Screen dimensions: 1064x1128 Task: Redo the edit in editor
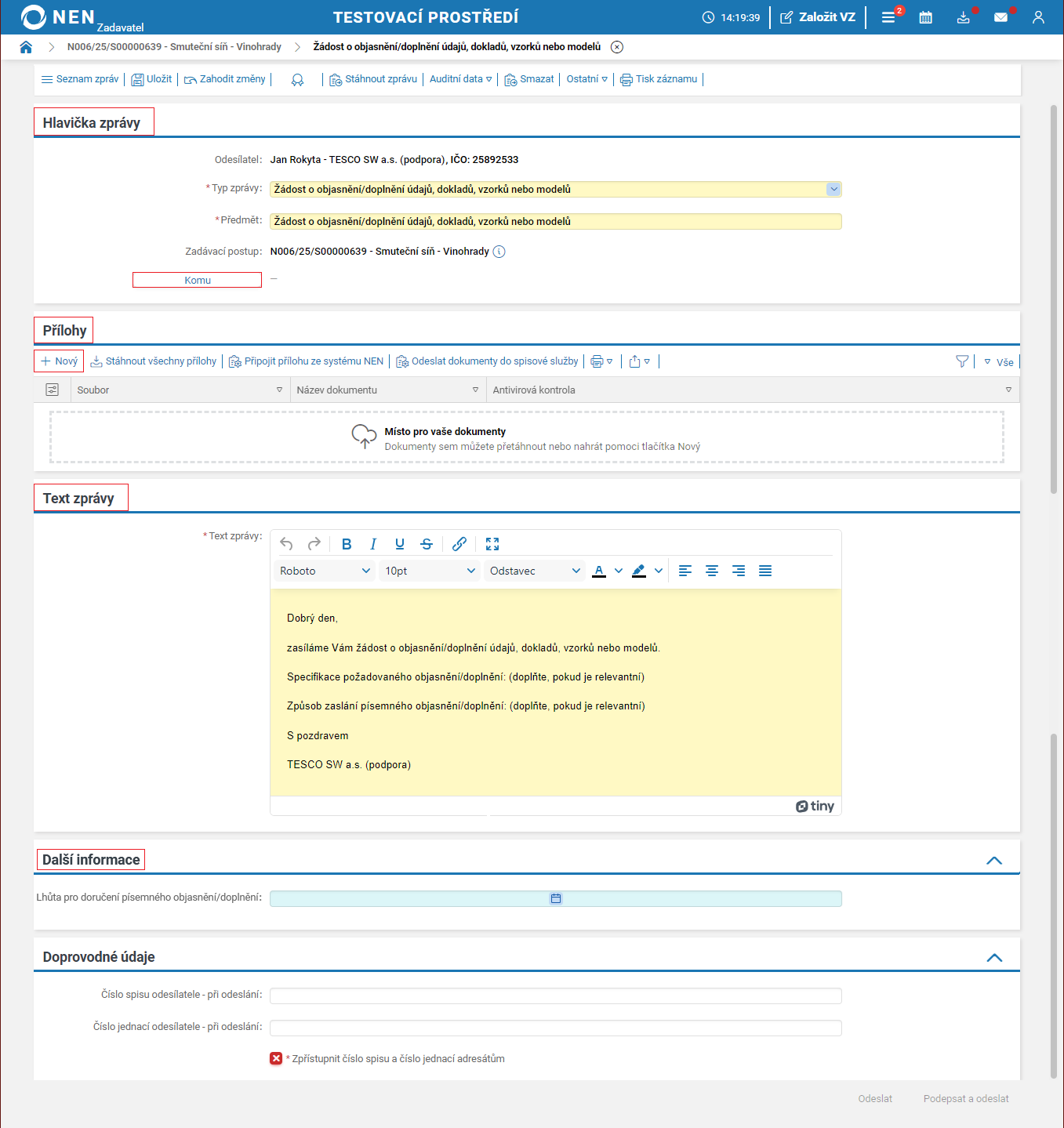[314, 544]
